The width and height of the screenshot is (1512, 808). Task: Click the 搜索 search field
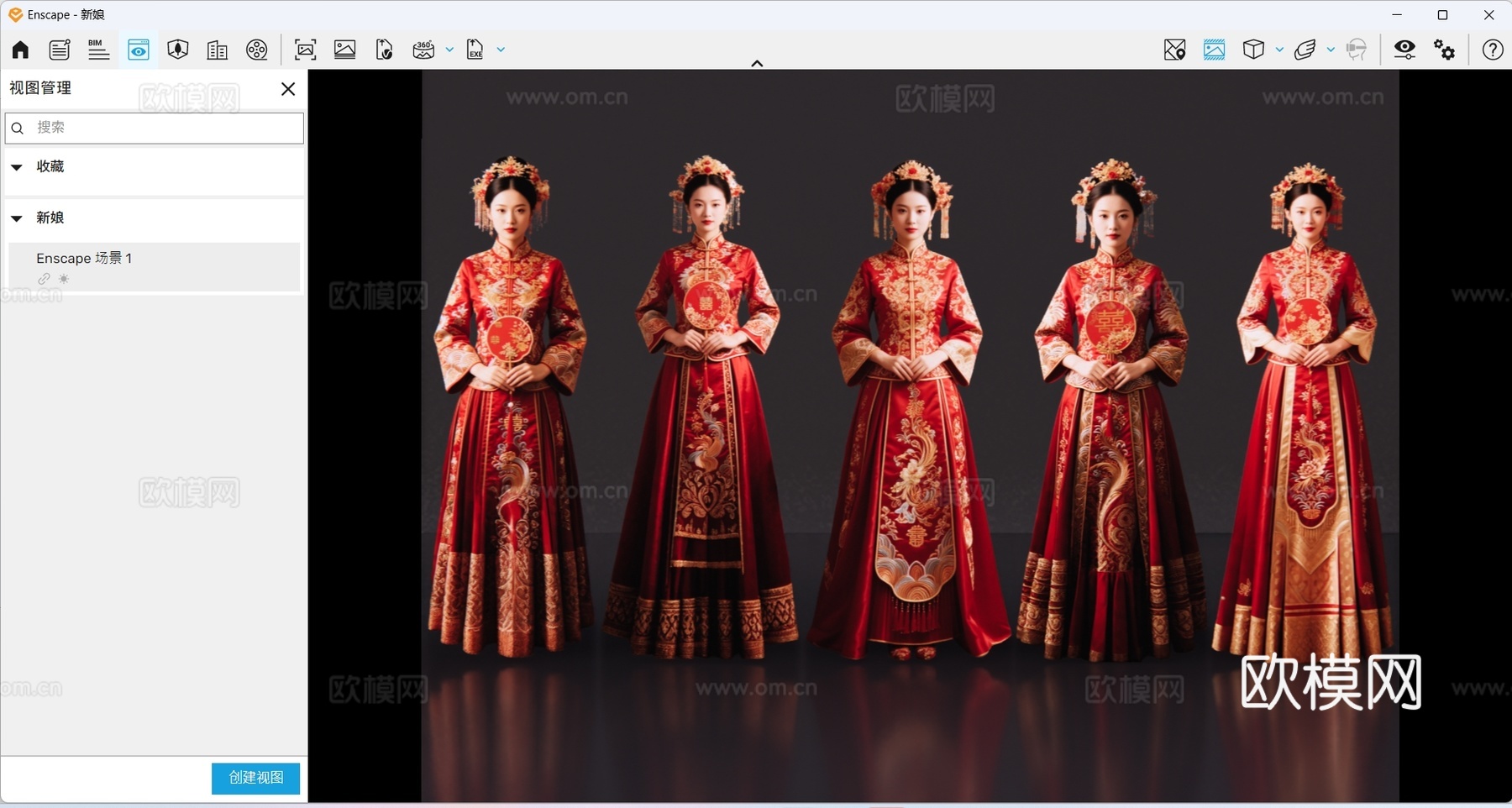155,128
